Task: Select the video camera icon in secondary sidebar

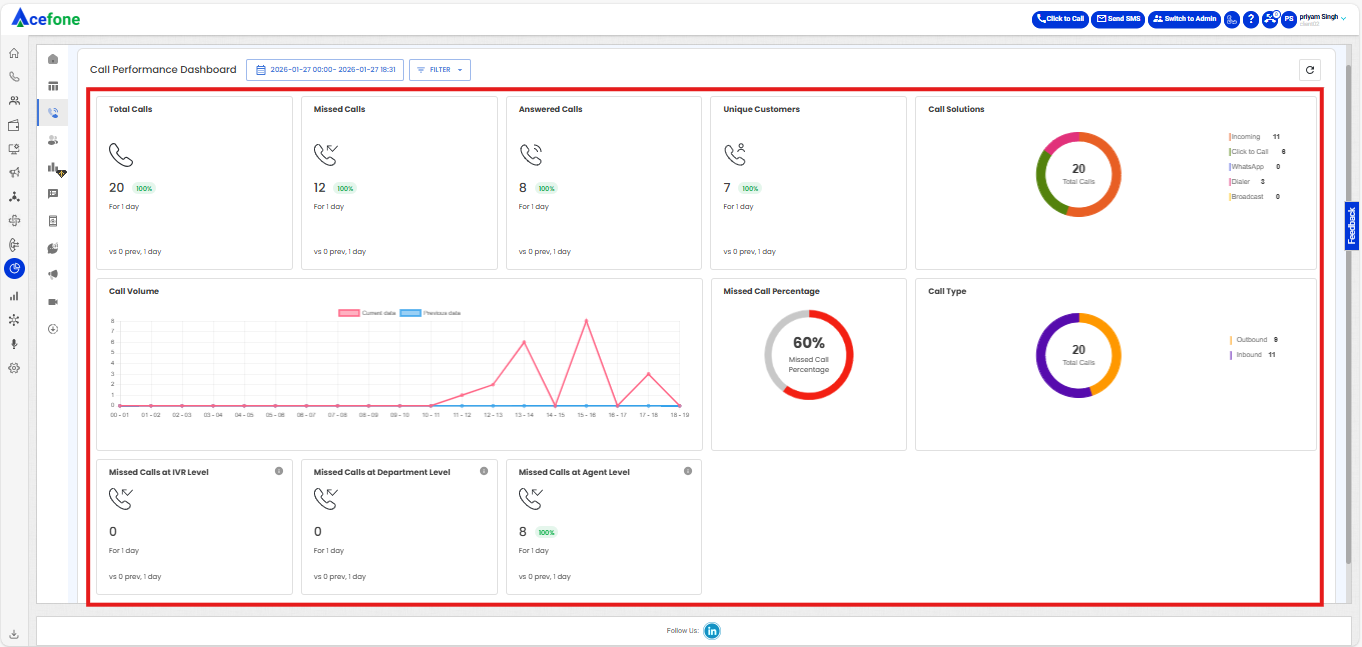Action: pos(53,301)
